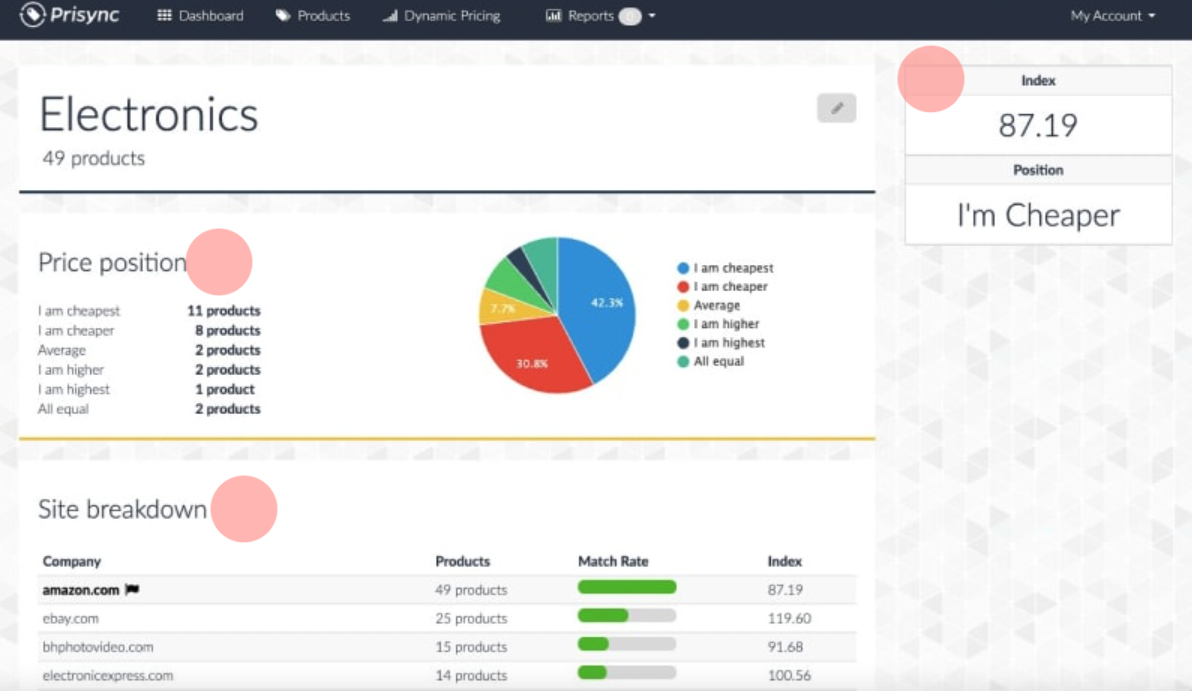The image size is (1192, 691).
Task: Click the Dashboard grid icon
Action: click(x=165, y=16)
